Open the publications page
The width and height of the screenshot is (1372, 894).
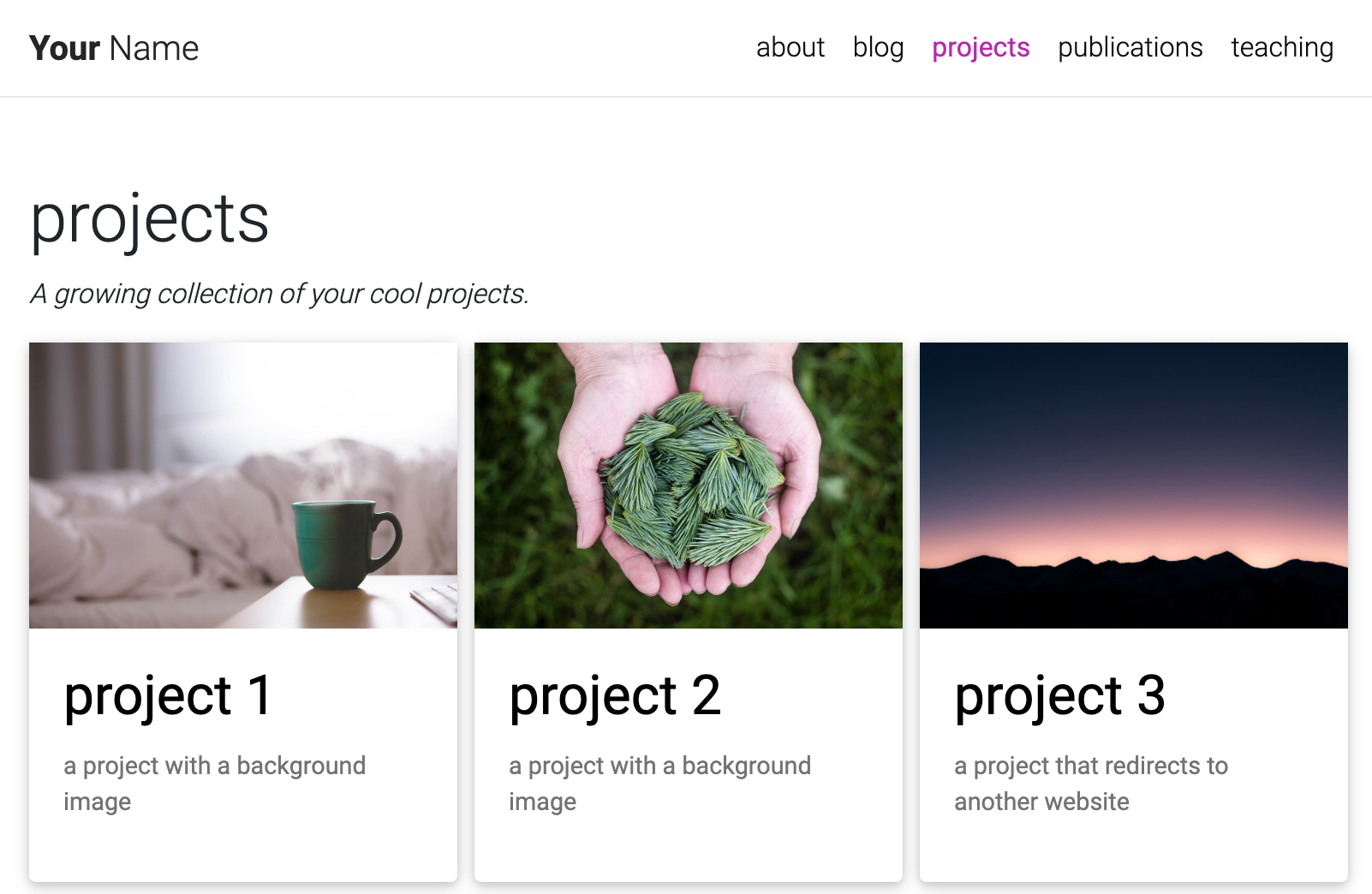pyautogui.click(x=1130, y=47)
